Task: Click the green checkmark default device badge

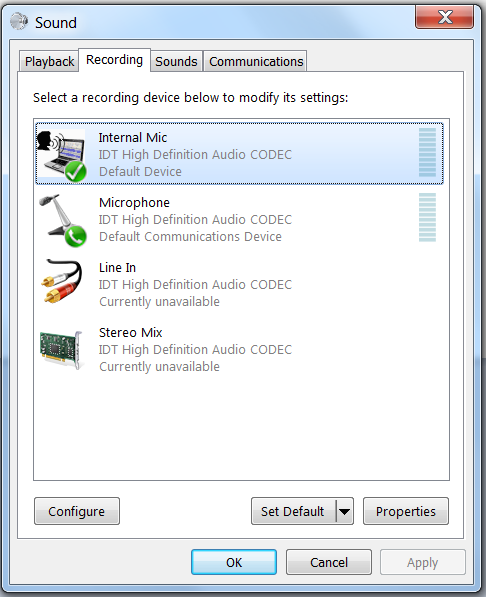Action: 75,171
